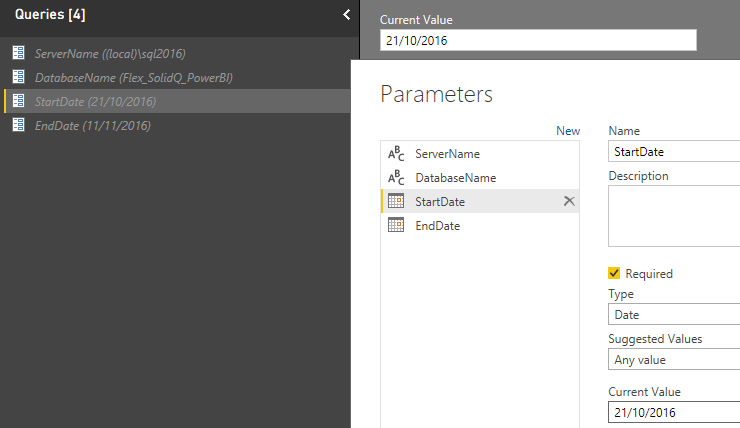Click the DatabaseName query table icon
This screenshot has height=428, width=740.
(18, 77)
